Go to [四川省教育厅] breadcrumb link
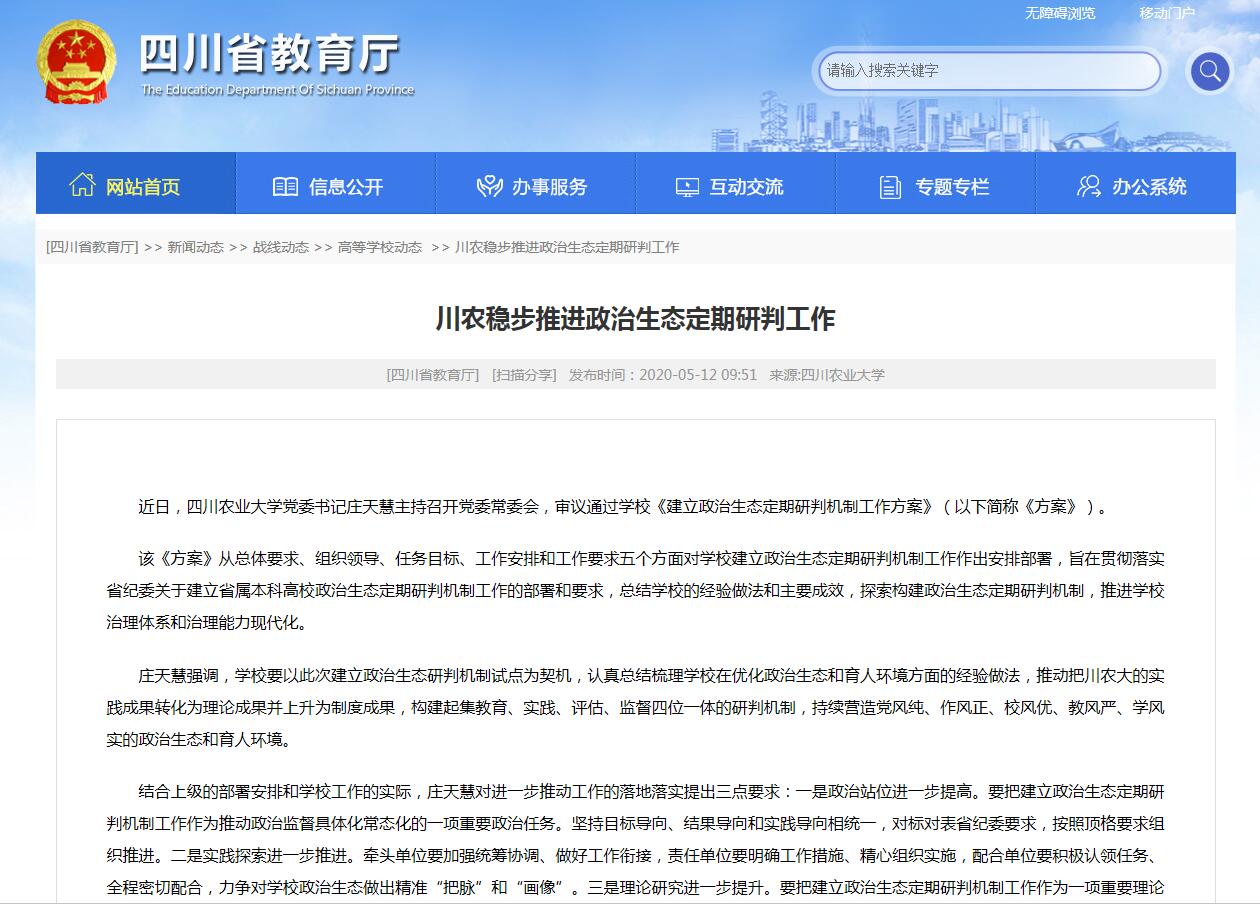The image size is (1260, 904). [92, 247]
